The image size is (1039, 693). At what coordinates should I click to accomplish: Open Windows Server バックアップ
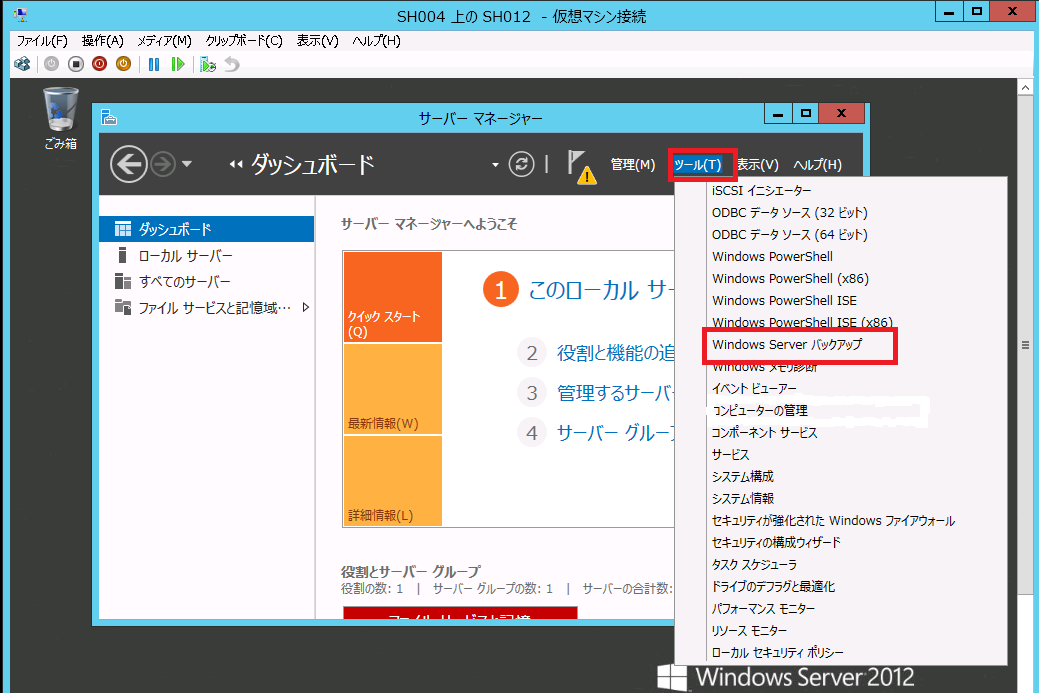[787, 345]
